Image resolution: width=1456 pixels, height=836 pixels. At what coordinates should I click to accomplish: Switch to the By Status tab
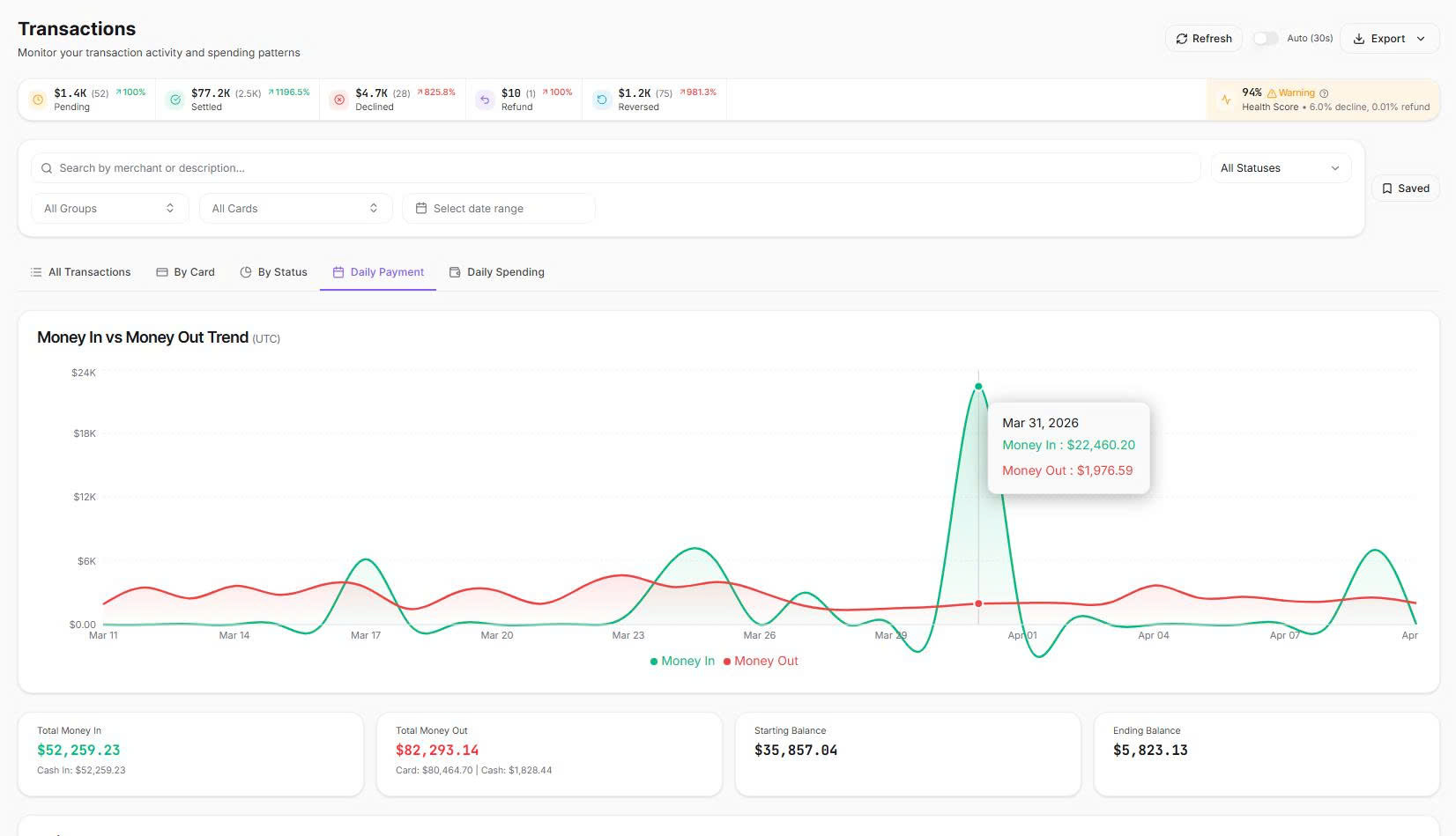point(273,272)
